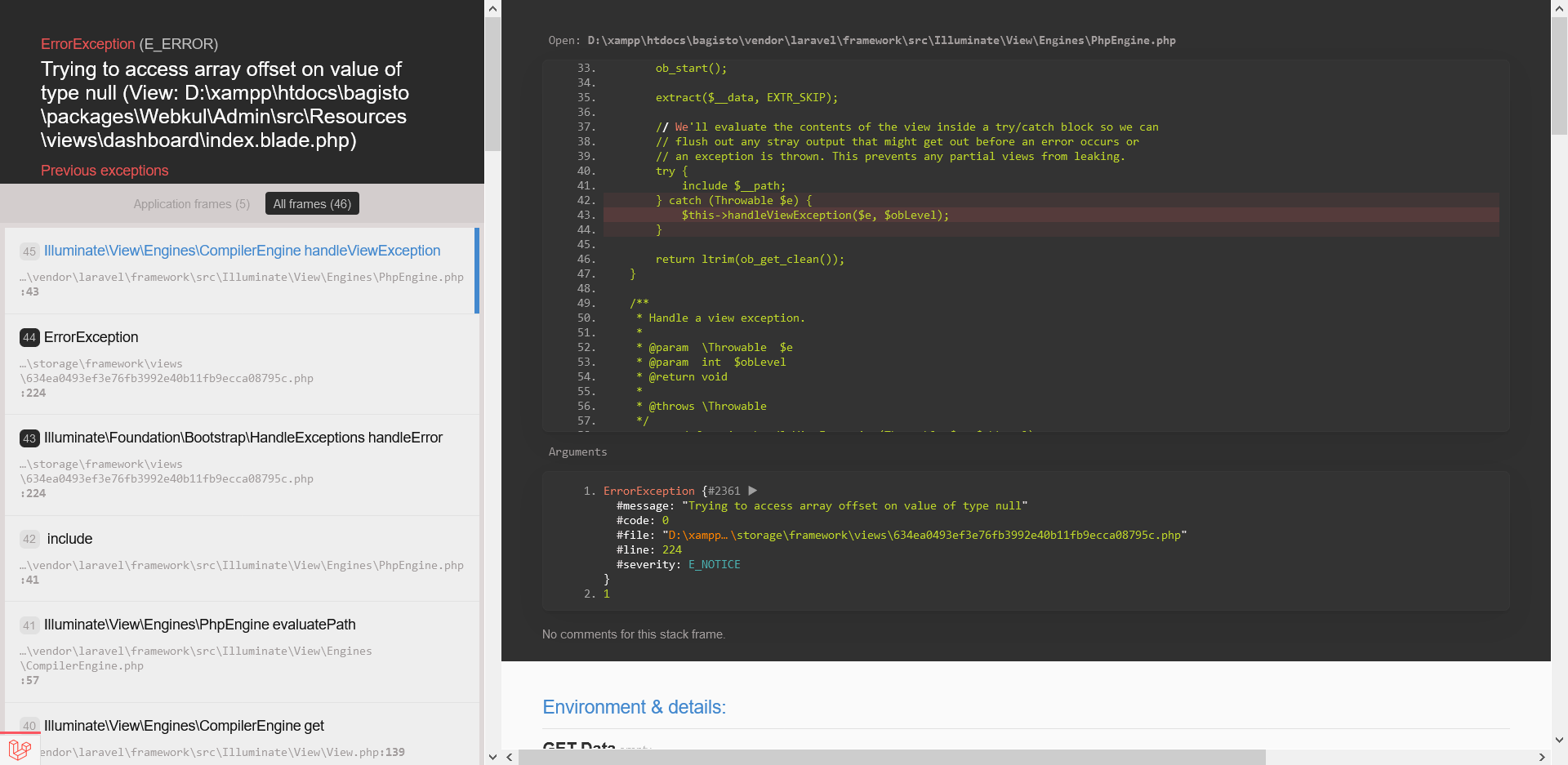Select the All frames (46) tab
The image size is (1568, 765).
click(312, 204)
